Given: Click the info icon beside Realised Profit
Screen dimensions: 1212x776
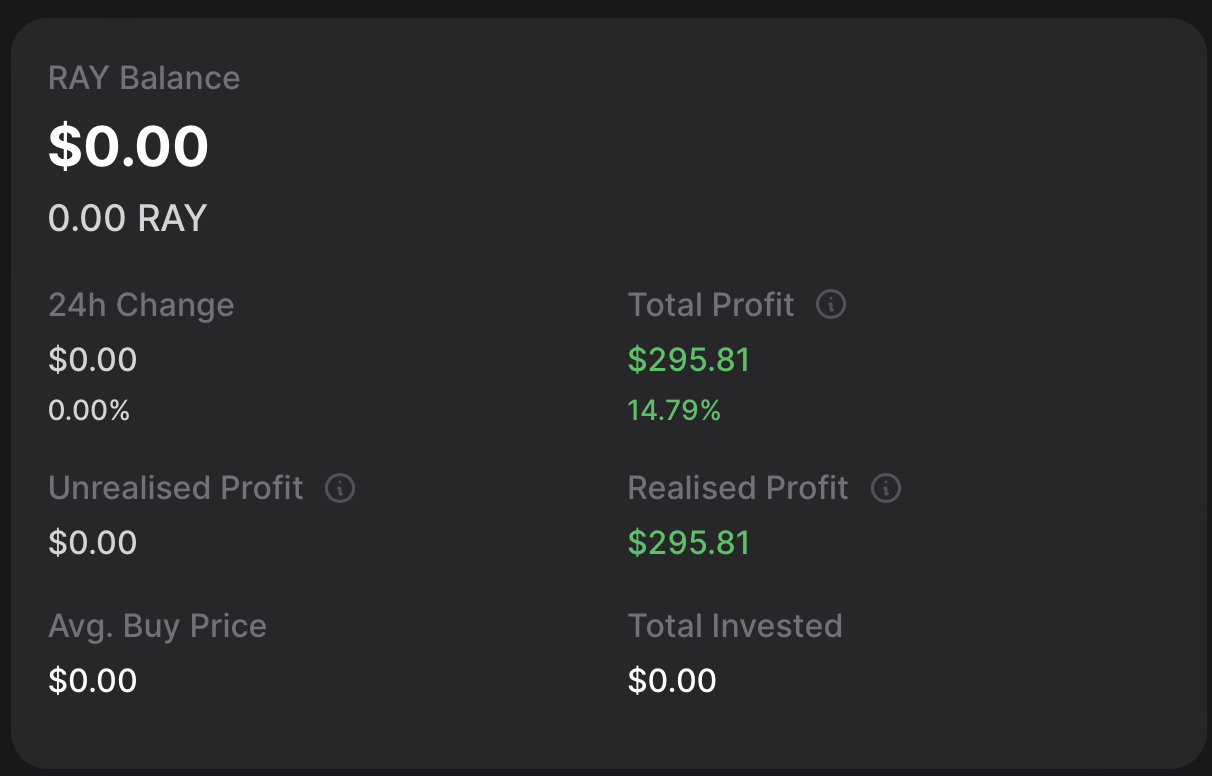Looking at the screenshot, I should [x=886, y=488].
